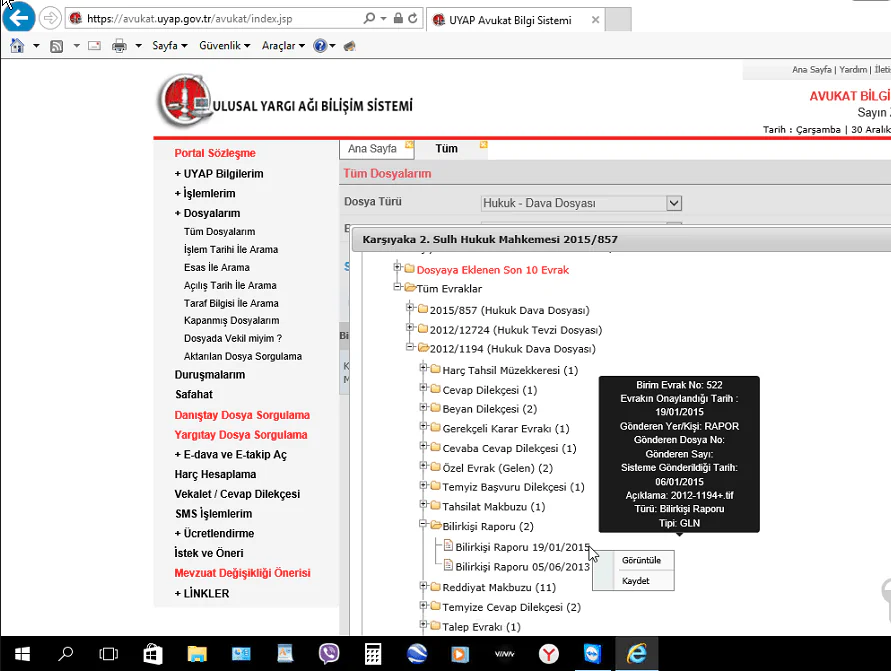Select the Talep Evrakı (1) row

click(481, 627)
